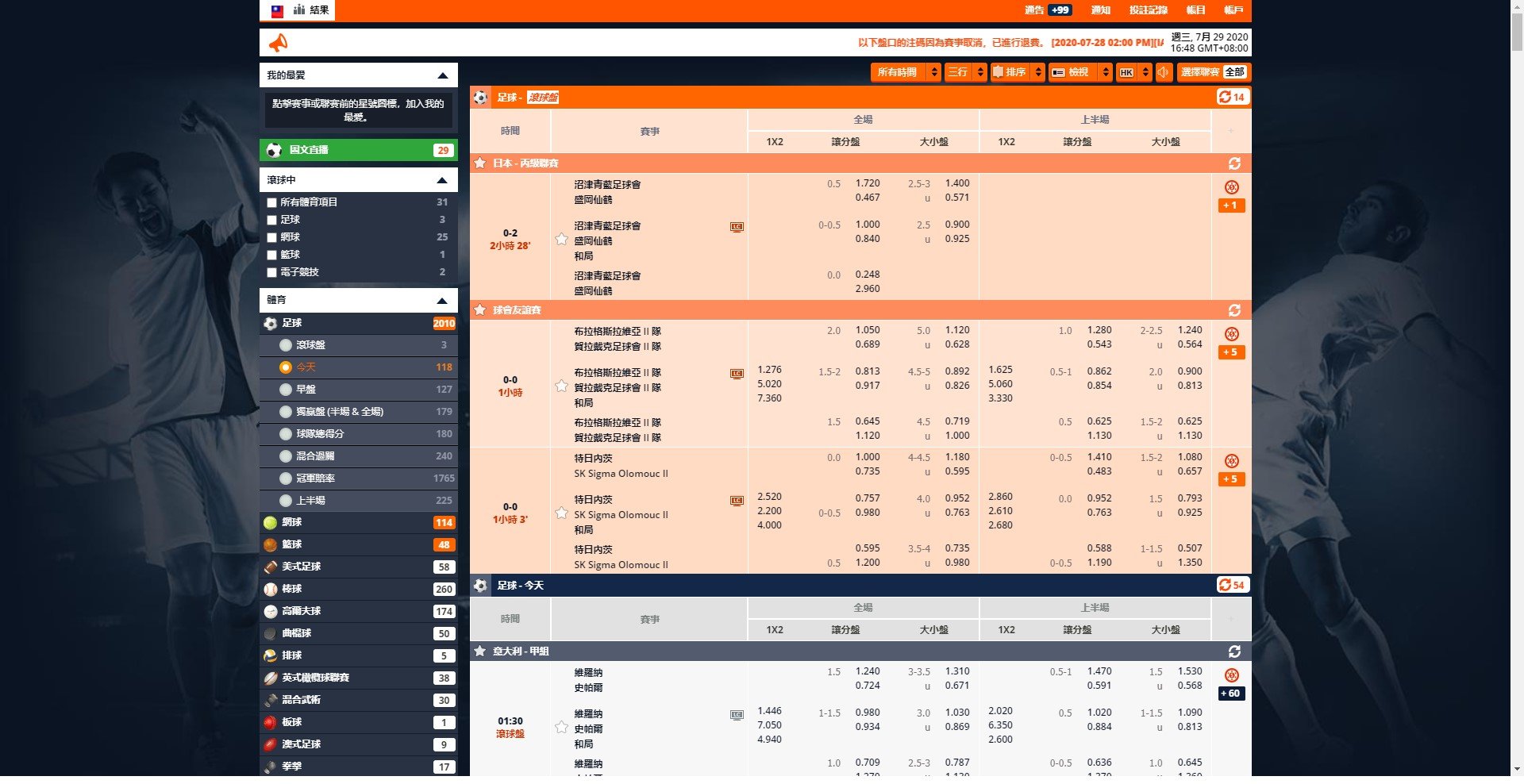This screenshot has width=1524, height=784.
Task: Click the +60 more markets button
Action: tap(1230, 694)
